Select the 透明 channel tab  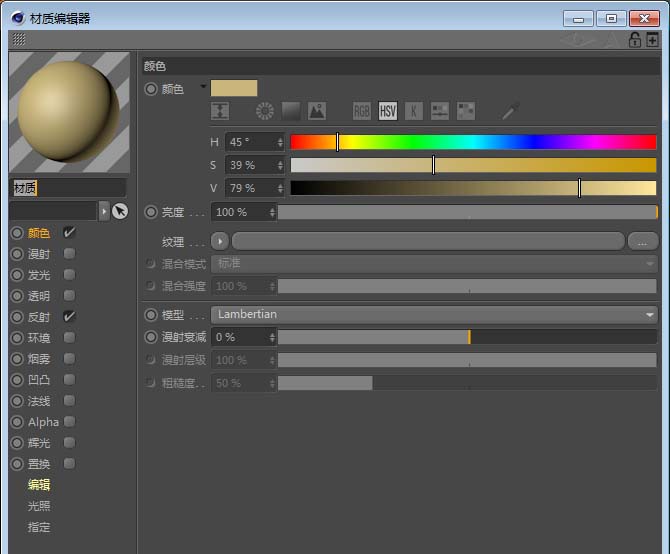pos(39,296)
